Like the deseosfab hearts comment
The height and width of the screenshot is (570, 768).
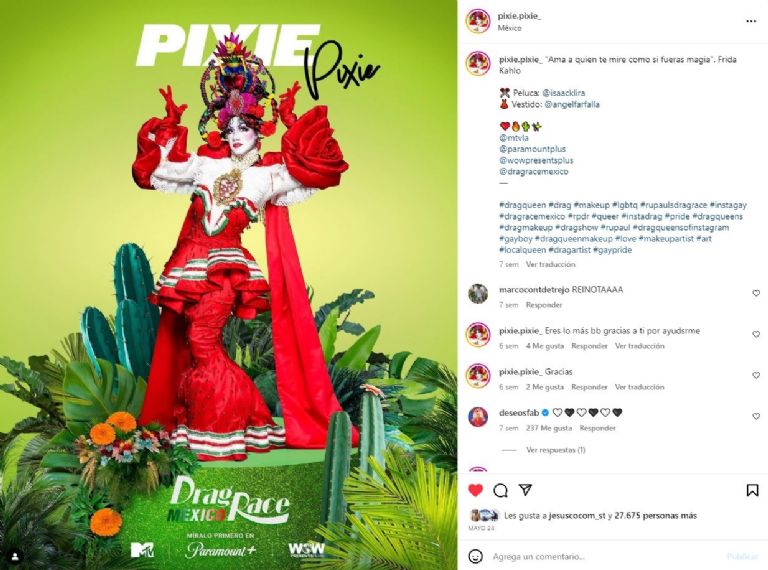[756, 416]
